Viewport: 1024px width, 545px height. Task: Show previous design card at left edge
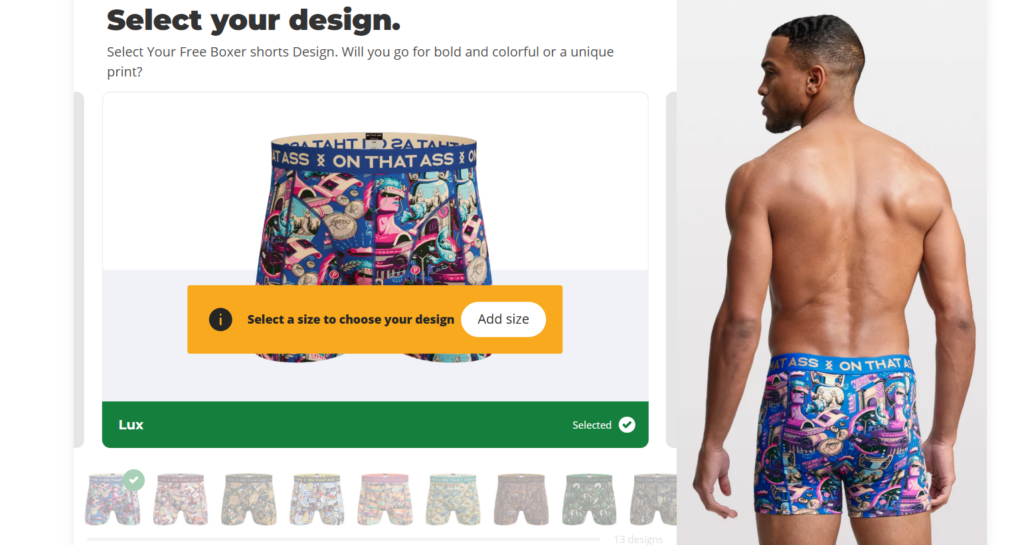(79, 270)
